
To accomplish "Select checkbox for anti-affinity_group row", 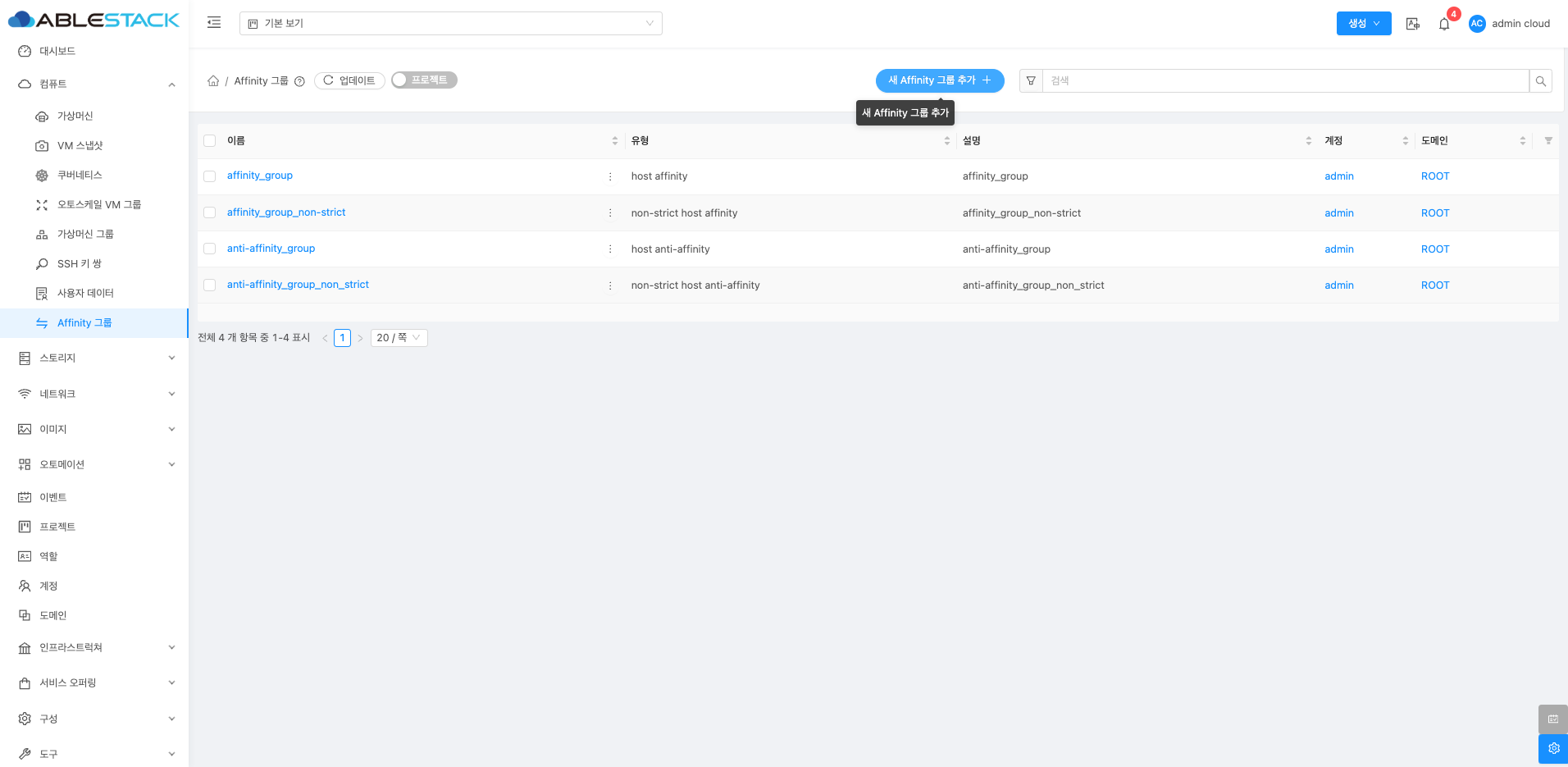I will [x=210, y=249].
